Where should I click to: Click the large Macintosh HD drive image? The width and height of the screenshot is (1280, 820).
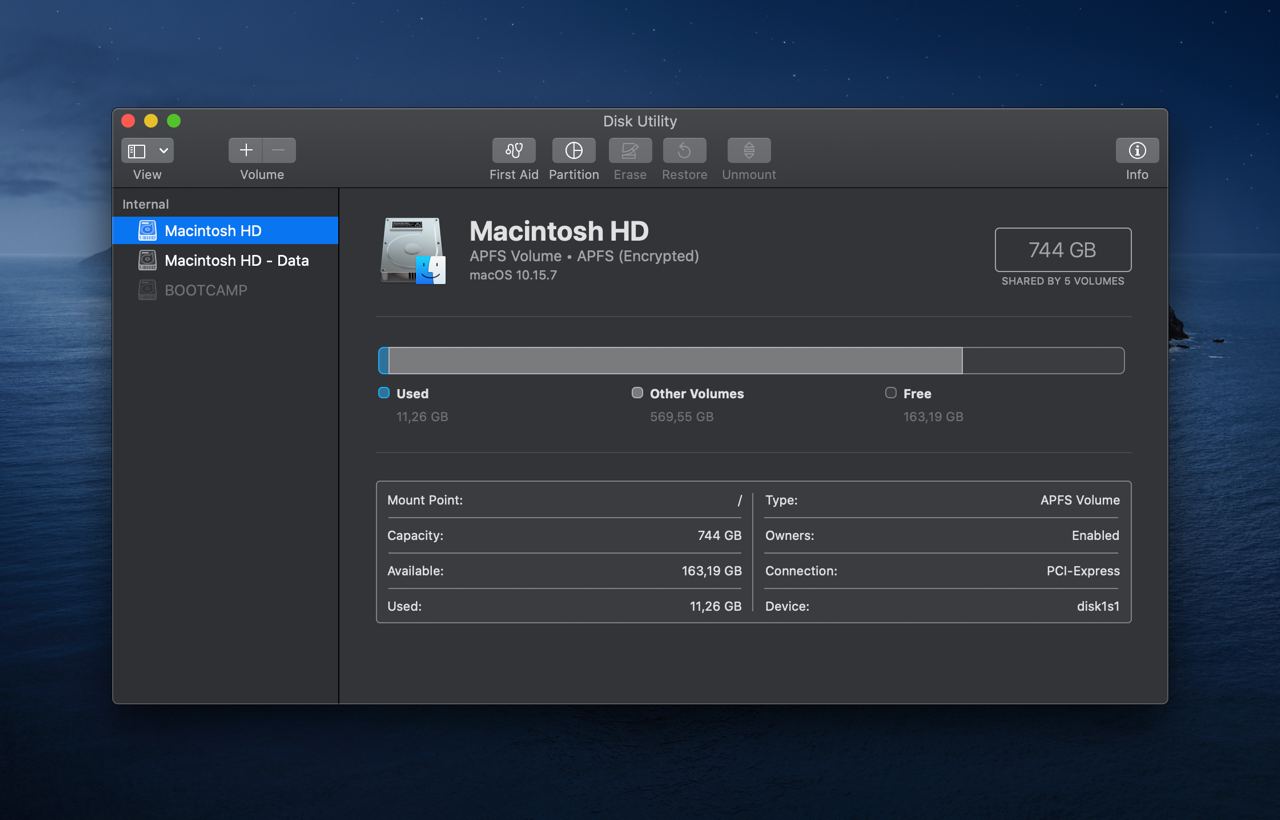point(412,251)
